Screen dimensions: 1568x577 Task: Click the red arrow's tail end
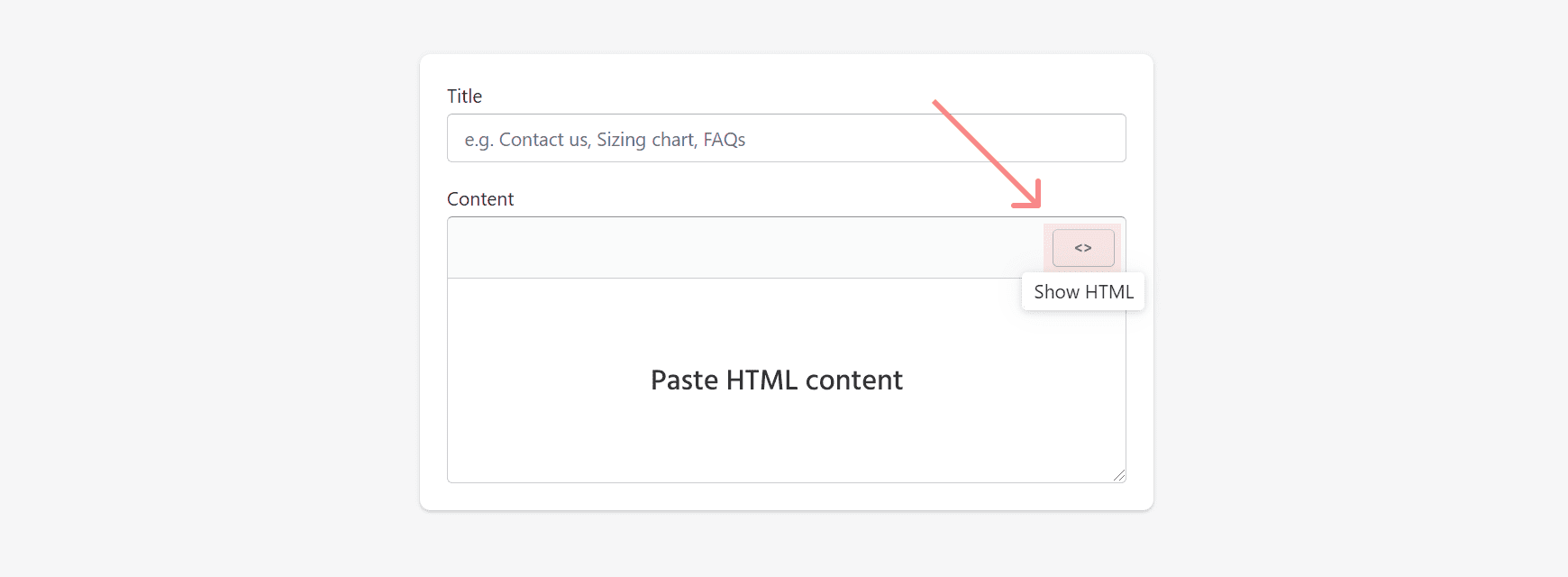pyautogui.click(x=936, y=103)
